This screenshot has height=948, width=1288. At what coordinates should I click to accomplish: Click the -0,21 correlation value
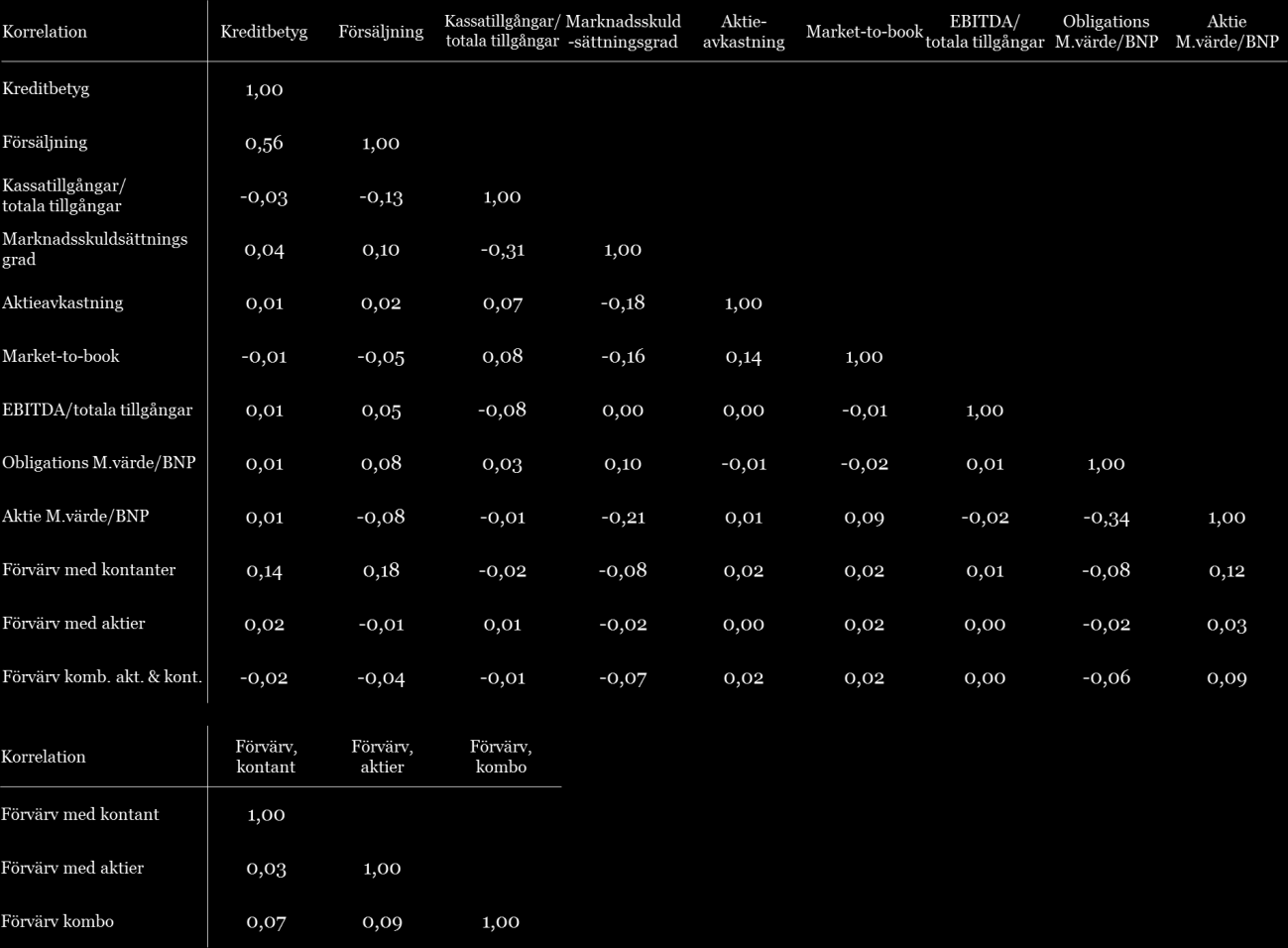coord(623,518)
